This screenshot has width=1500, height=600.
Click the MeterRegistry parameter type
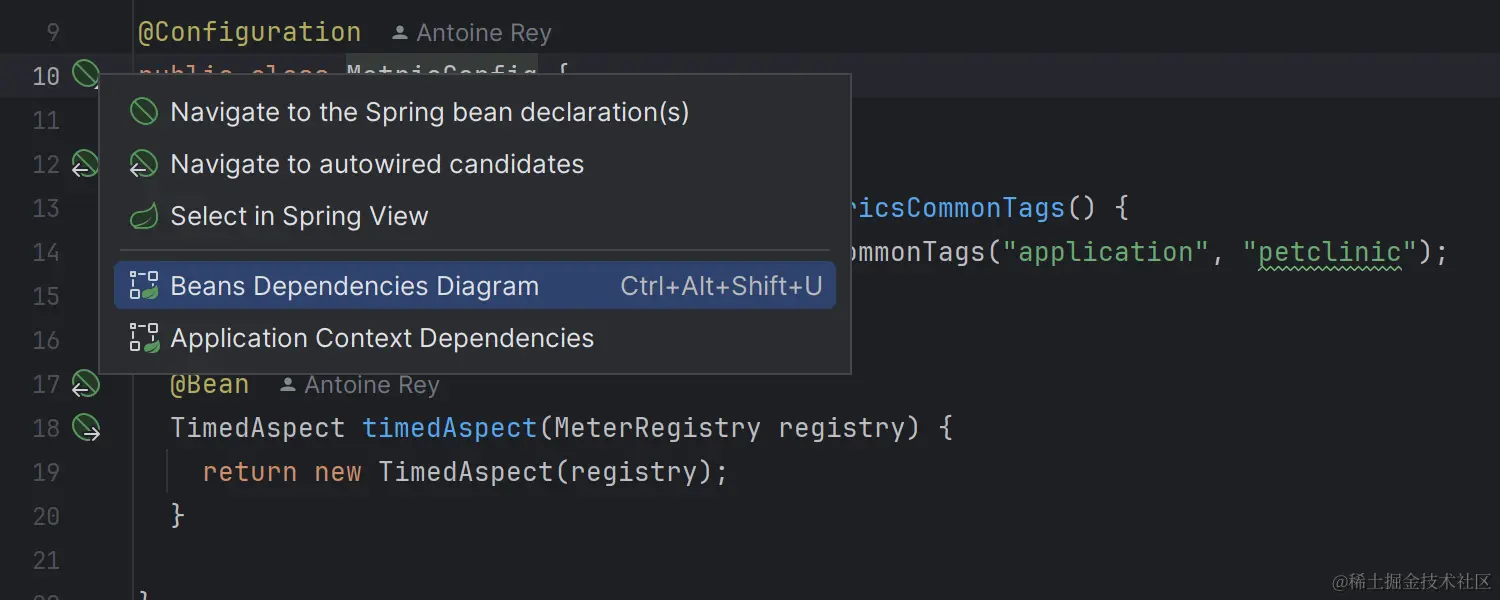tap(657, 428)
